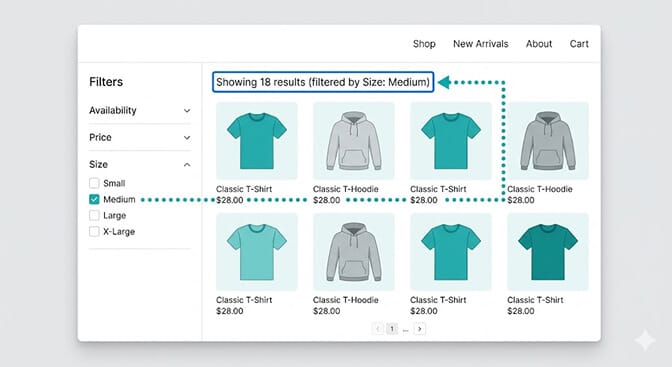Open the light gray hoodie image, second in top row

354,141
